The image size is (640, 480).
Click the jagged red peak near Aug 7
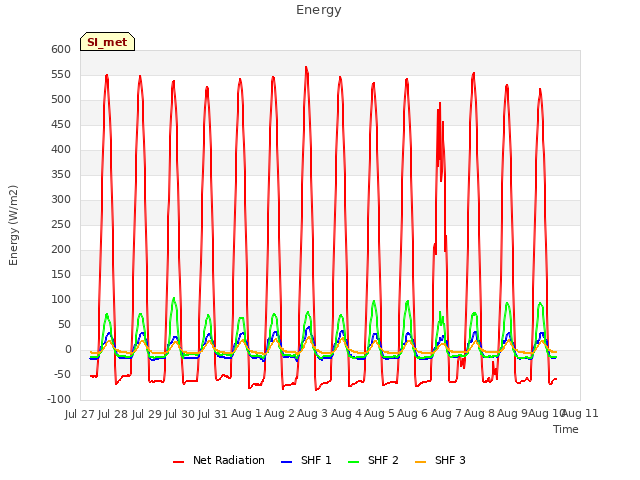click(x=440, y=104)
